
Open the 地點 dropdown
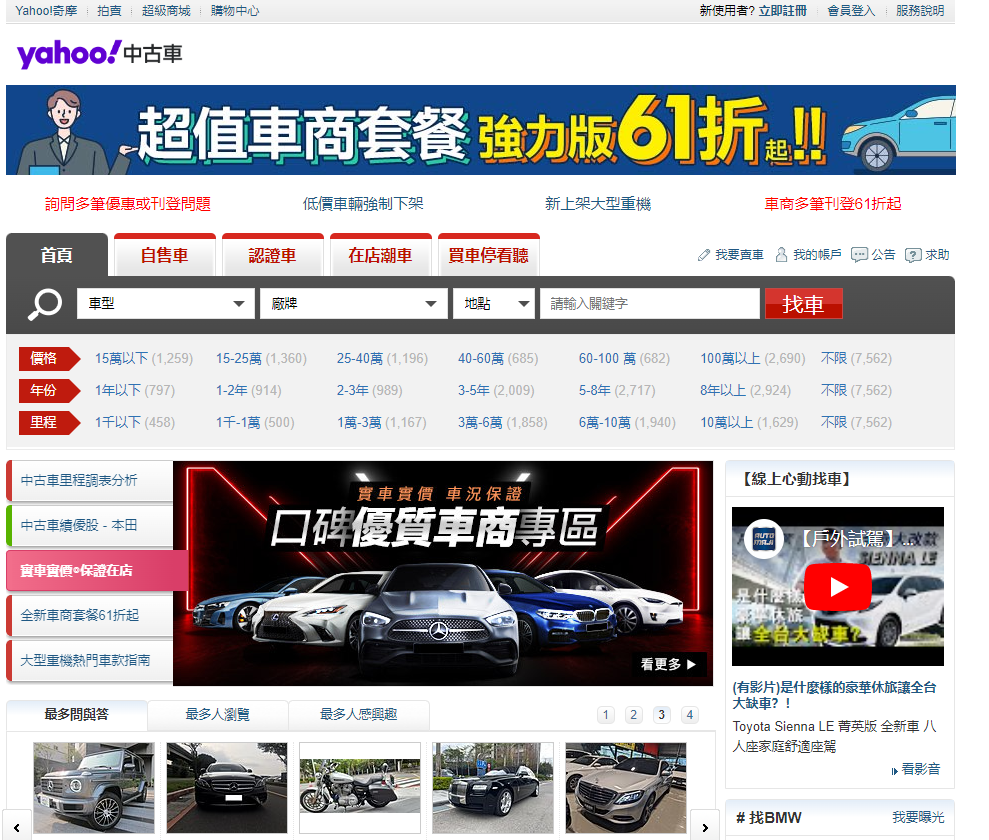click(x=494, y=304)
